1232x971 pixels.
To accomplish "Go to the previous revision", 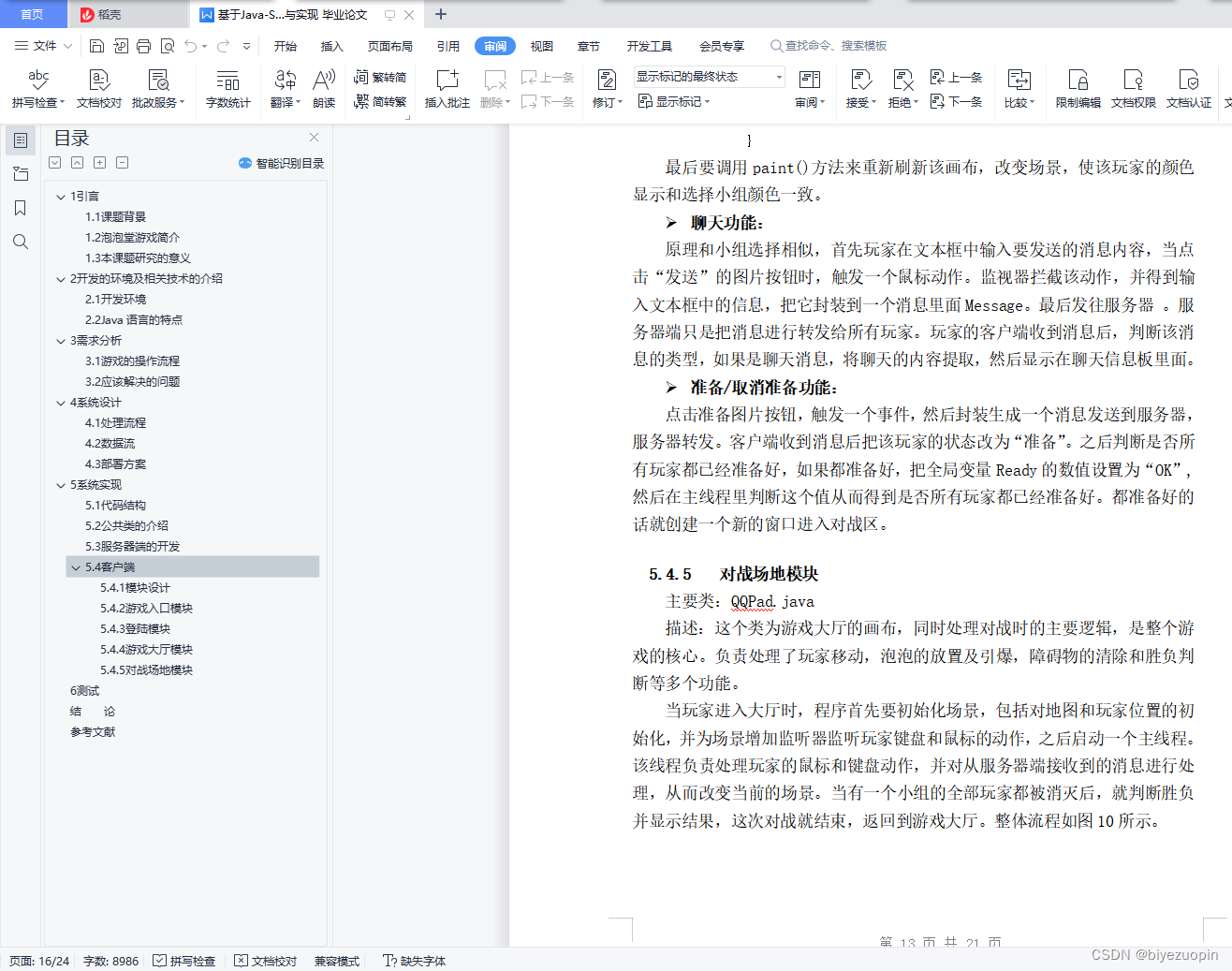I will (956, 77).
